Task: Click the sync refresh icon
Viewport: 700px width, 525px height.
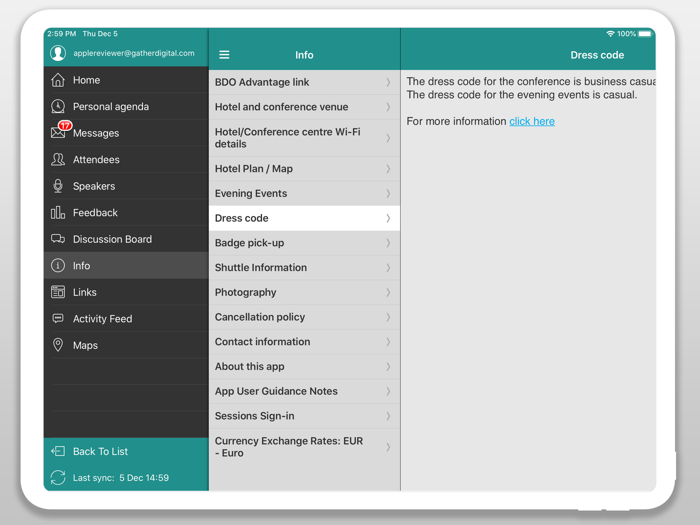Action: tap(58, 478)
